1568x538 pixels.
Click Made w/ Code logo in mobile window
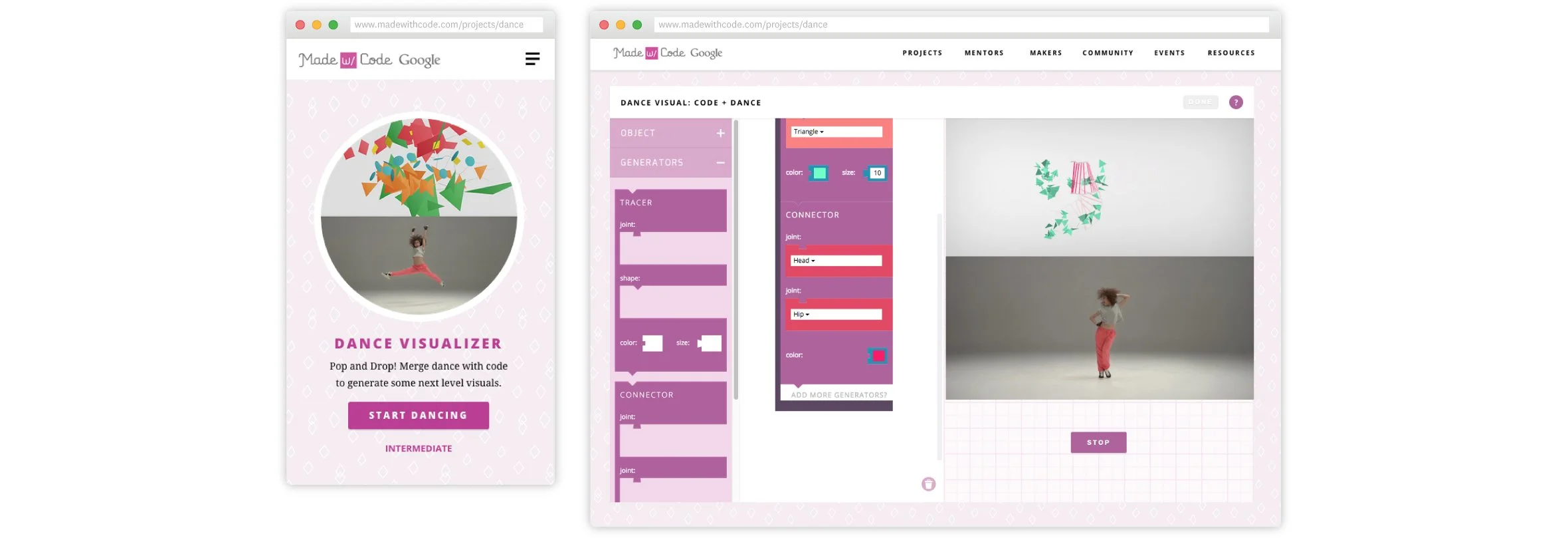[x=345, y=60]
